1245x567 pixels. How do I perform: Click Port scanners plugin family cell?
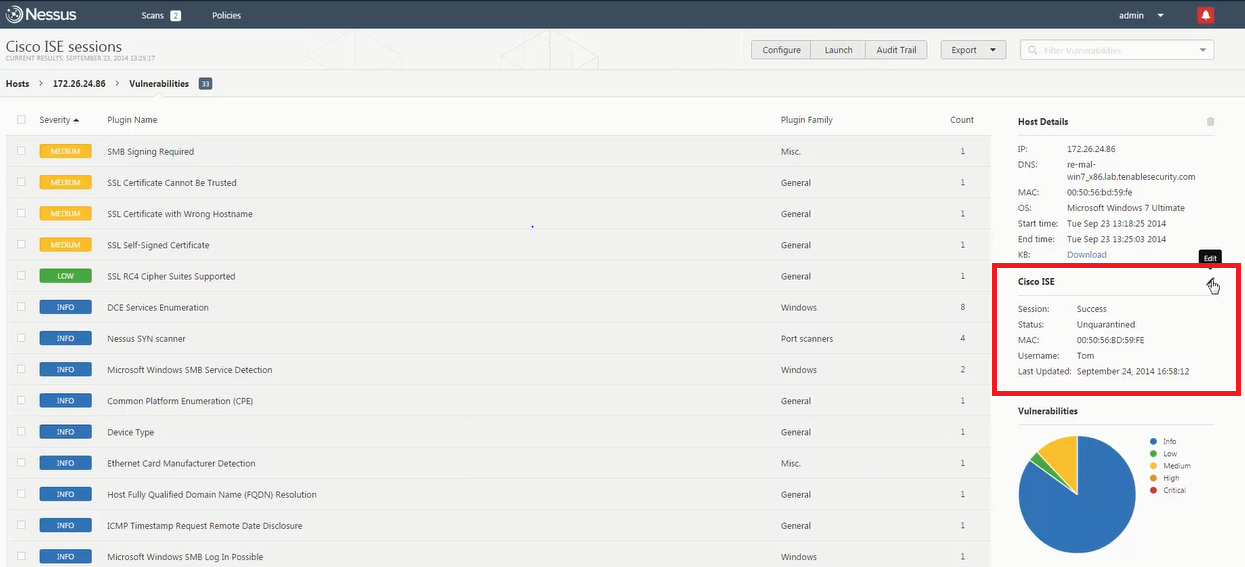pos(806,339)
